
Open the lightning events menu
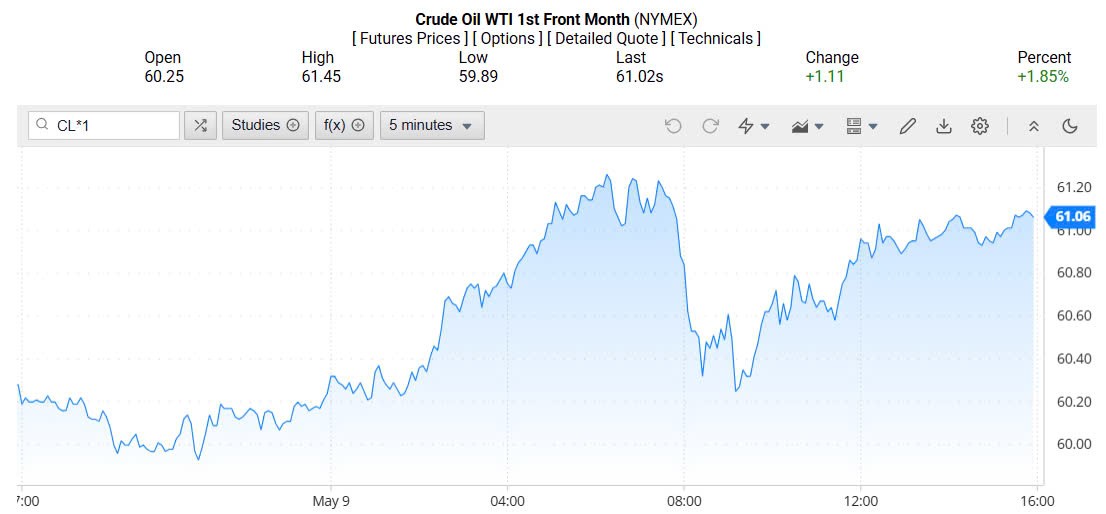[753, 126]
